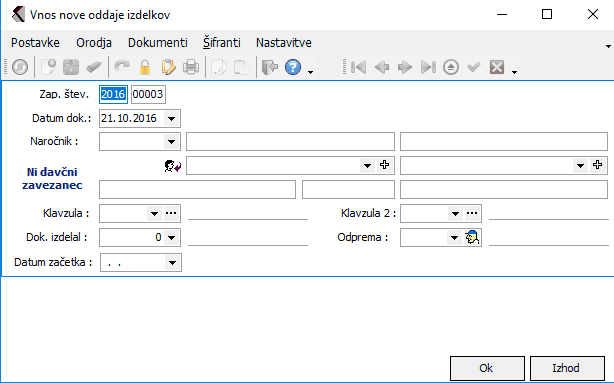The width and height of the screenshot is (614, 383).
Task: Click the right field in address row
Action: pos(504,190)
